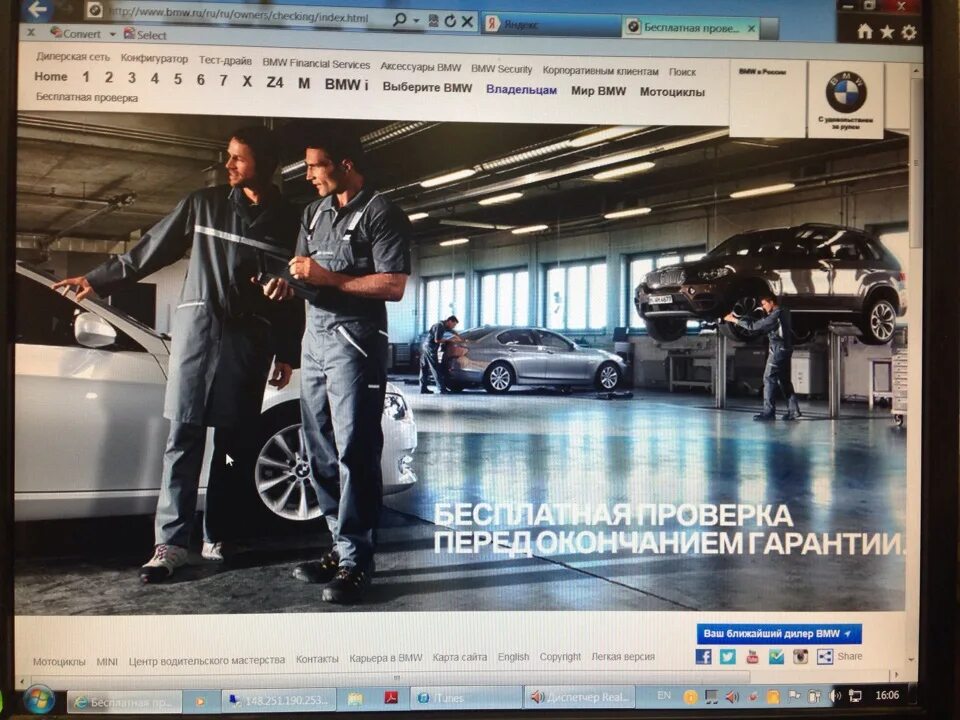Click the browser Back arrow button
The image size is (960, 720).
[37, 9]
